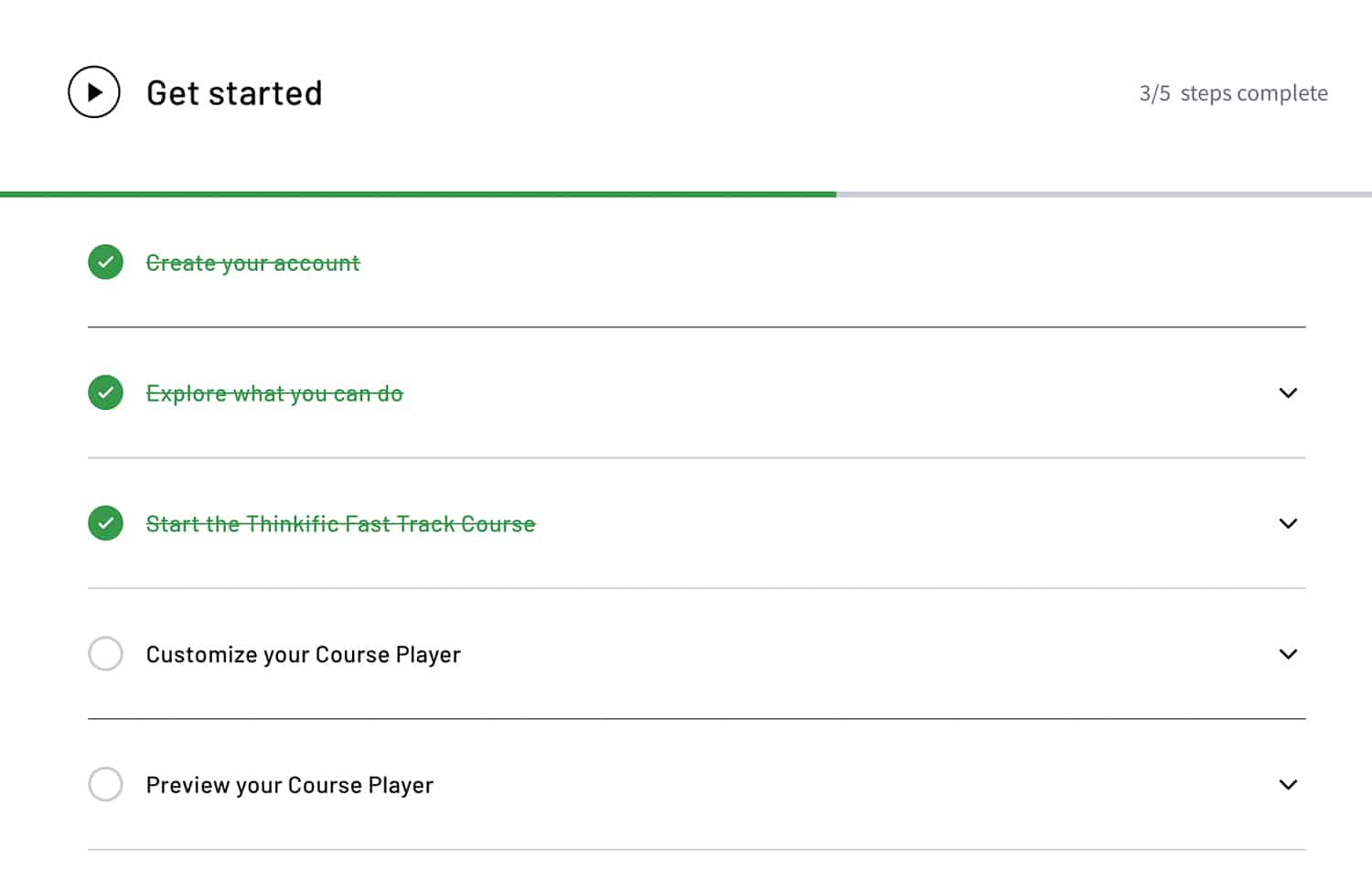Select the Preview your Course Player step title
The image size is (1372, 870).
[289, 786]
